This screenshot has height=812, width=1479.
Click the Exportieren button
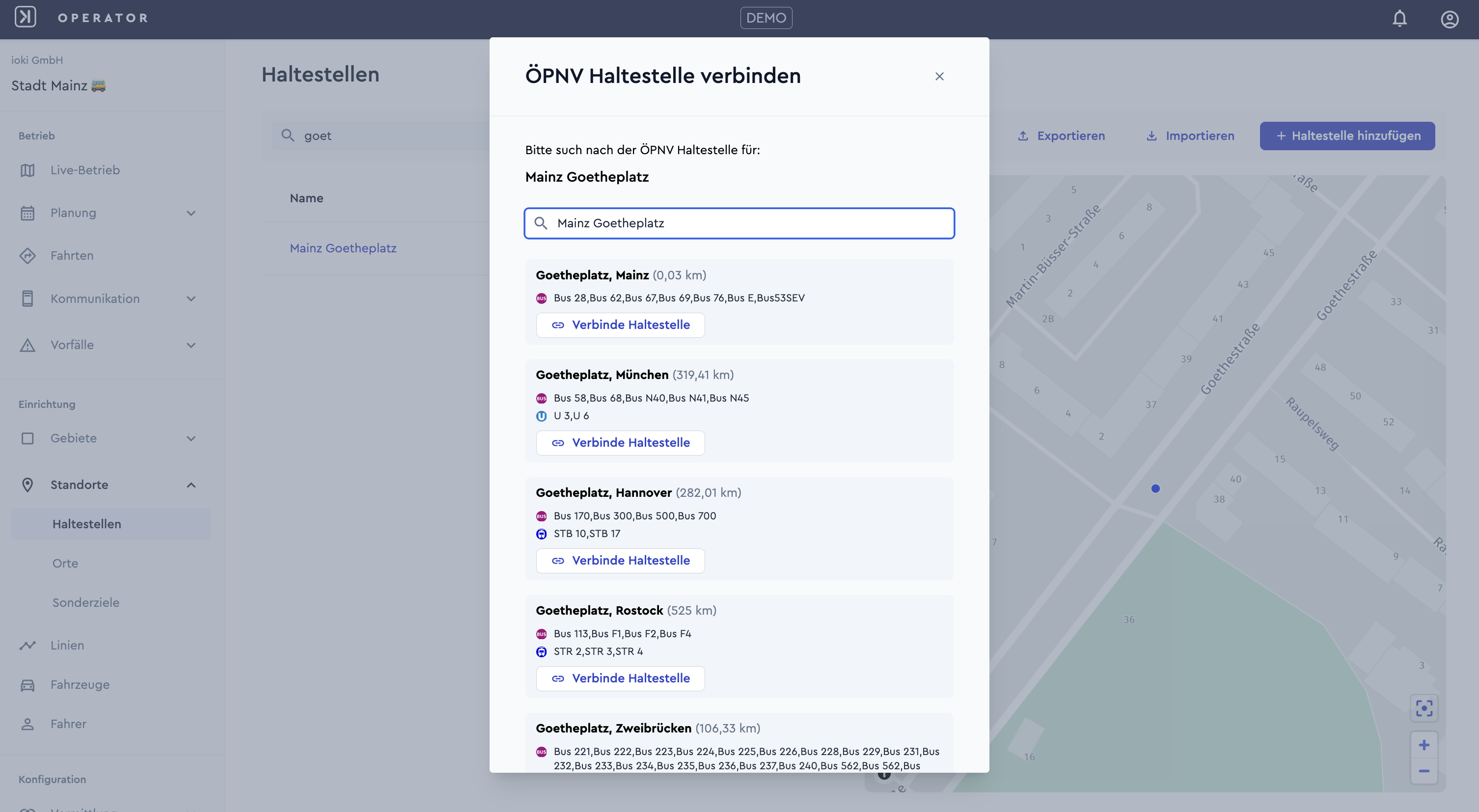point(1061,136)
